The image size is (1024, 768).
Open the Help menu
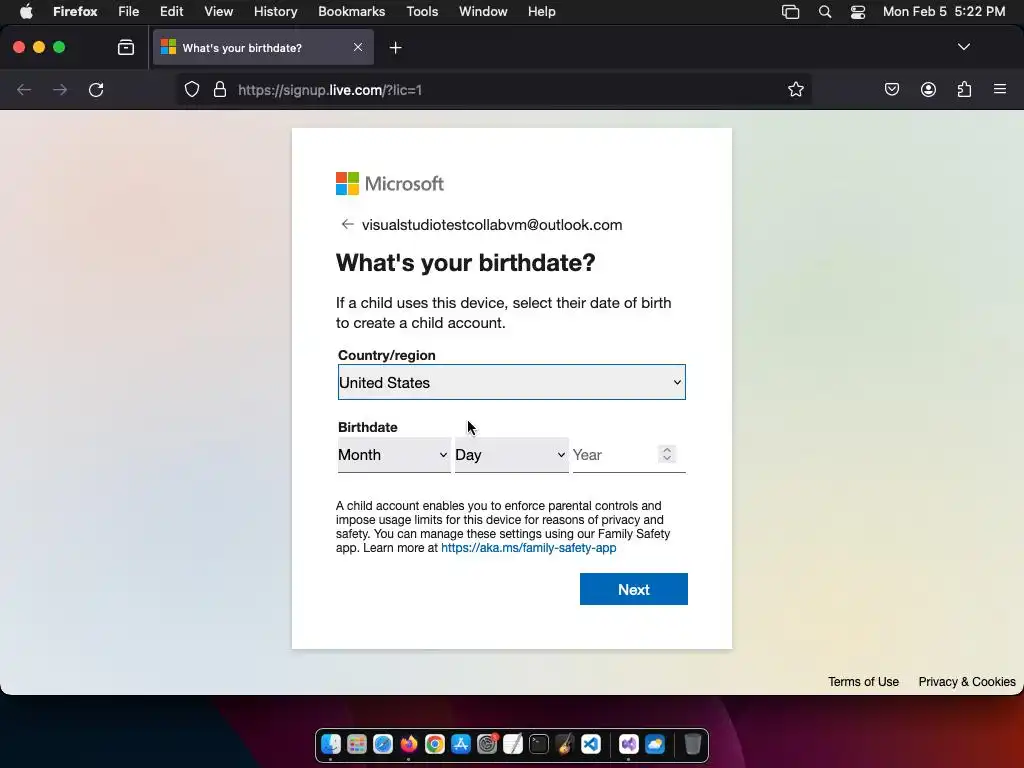pyautogui.click(x=541, y=12)
